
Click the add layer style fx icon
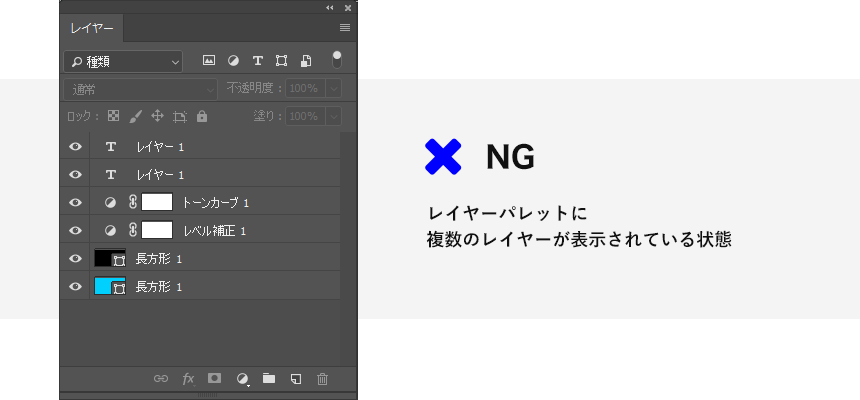[x=188, y=379]
